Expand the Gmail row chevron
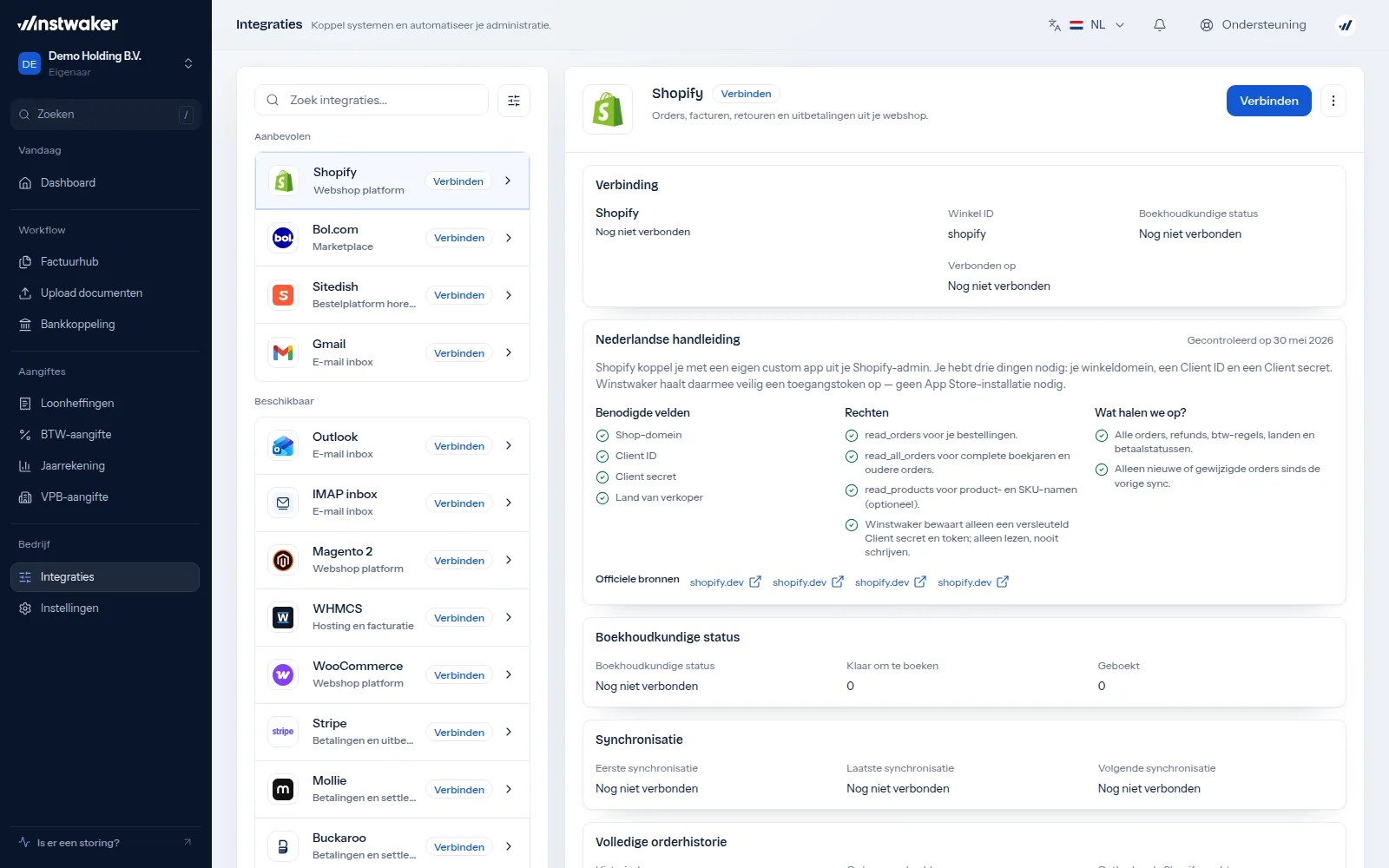 508,352
